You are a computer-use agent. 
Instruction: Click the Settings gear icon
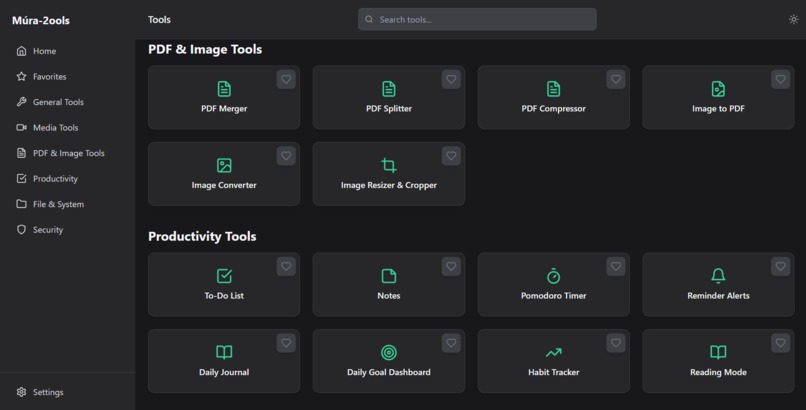point(21,392)
